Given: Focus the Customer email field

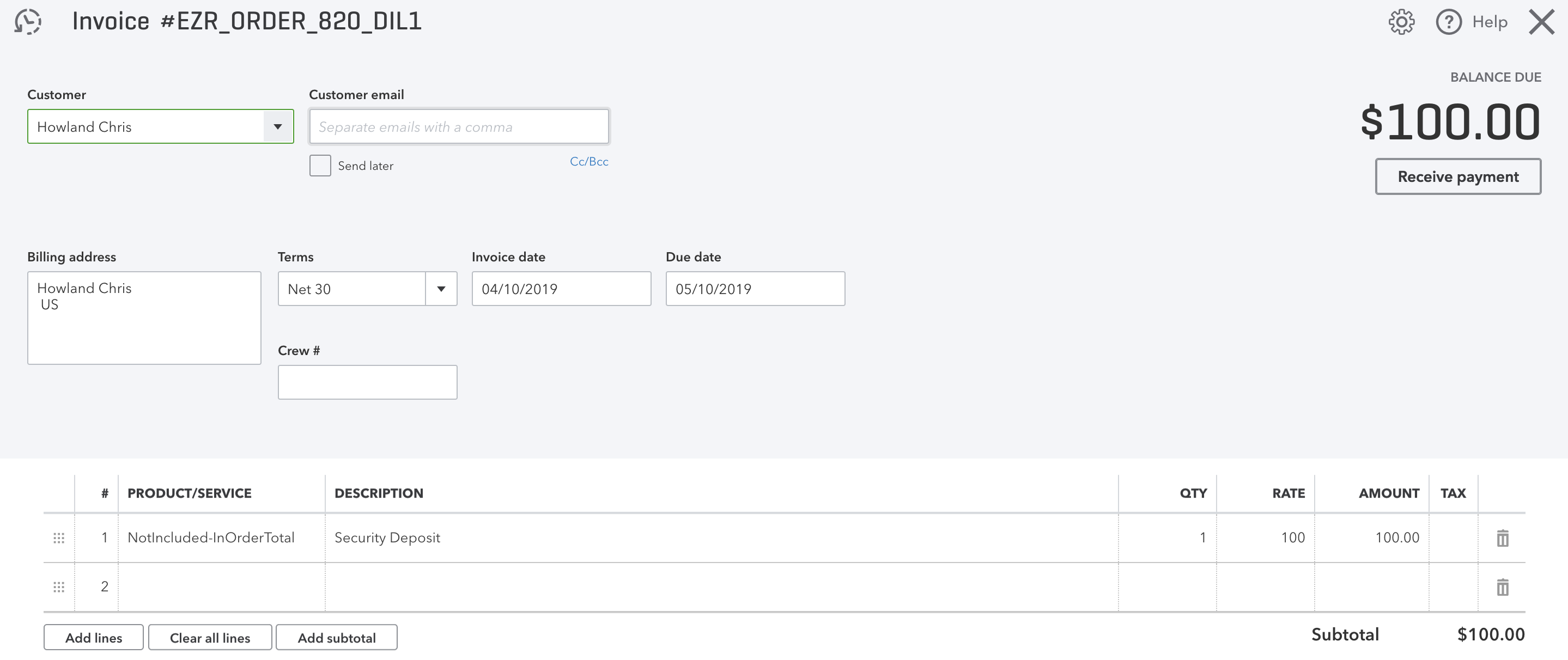Looking at the screenshot, I should click(x=459, y=126).
